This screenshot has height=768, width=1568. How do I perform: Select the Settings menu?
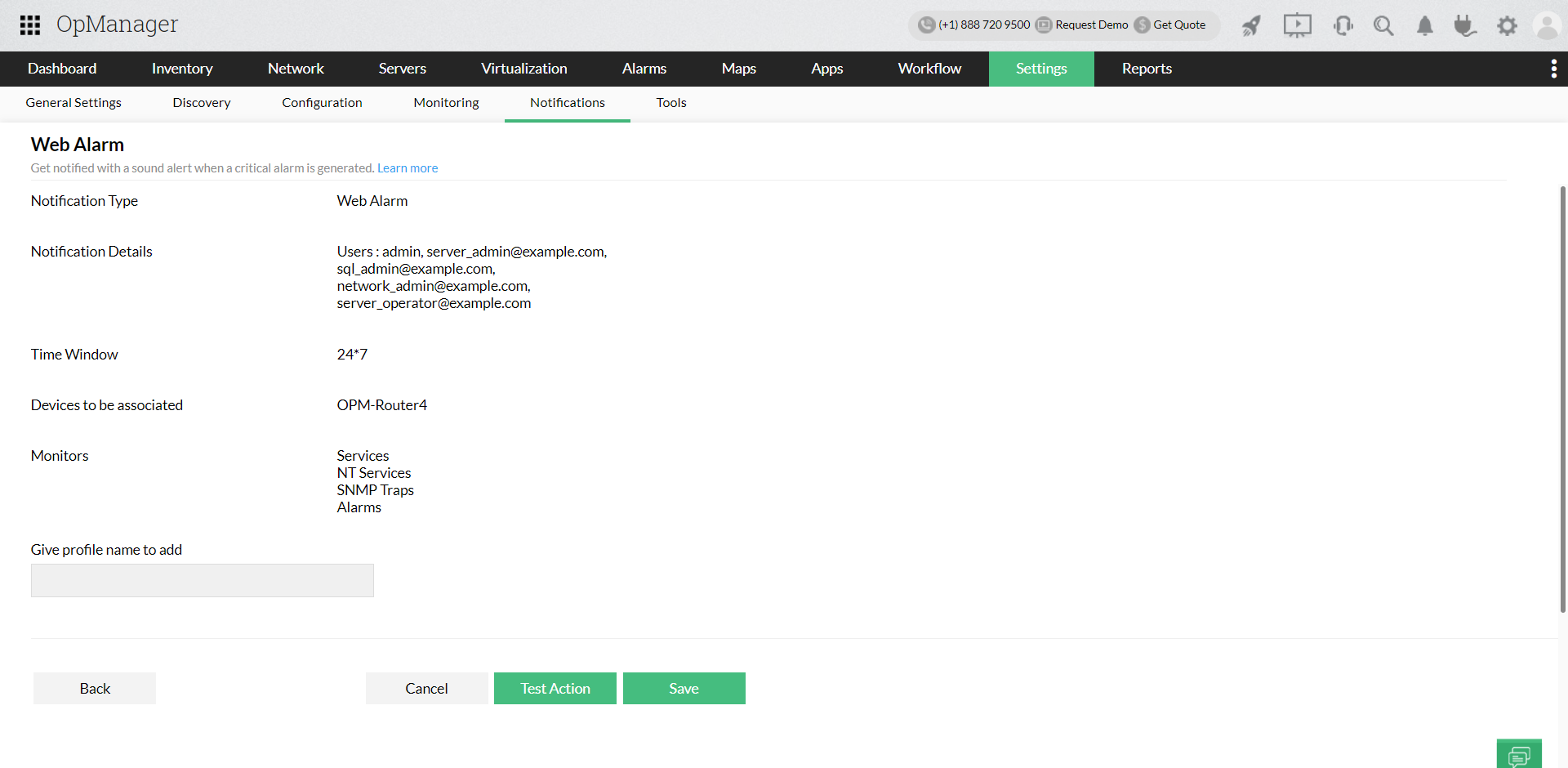[1041, 69]
